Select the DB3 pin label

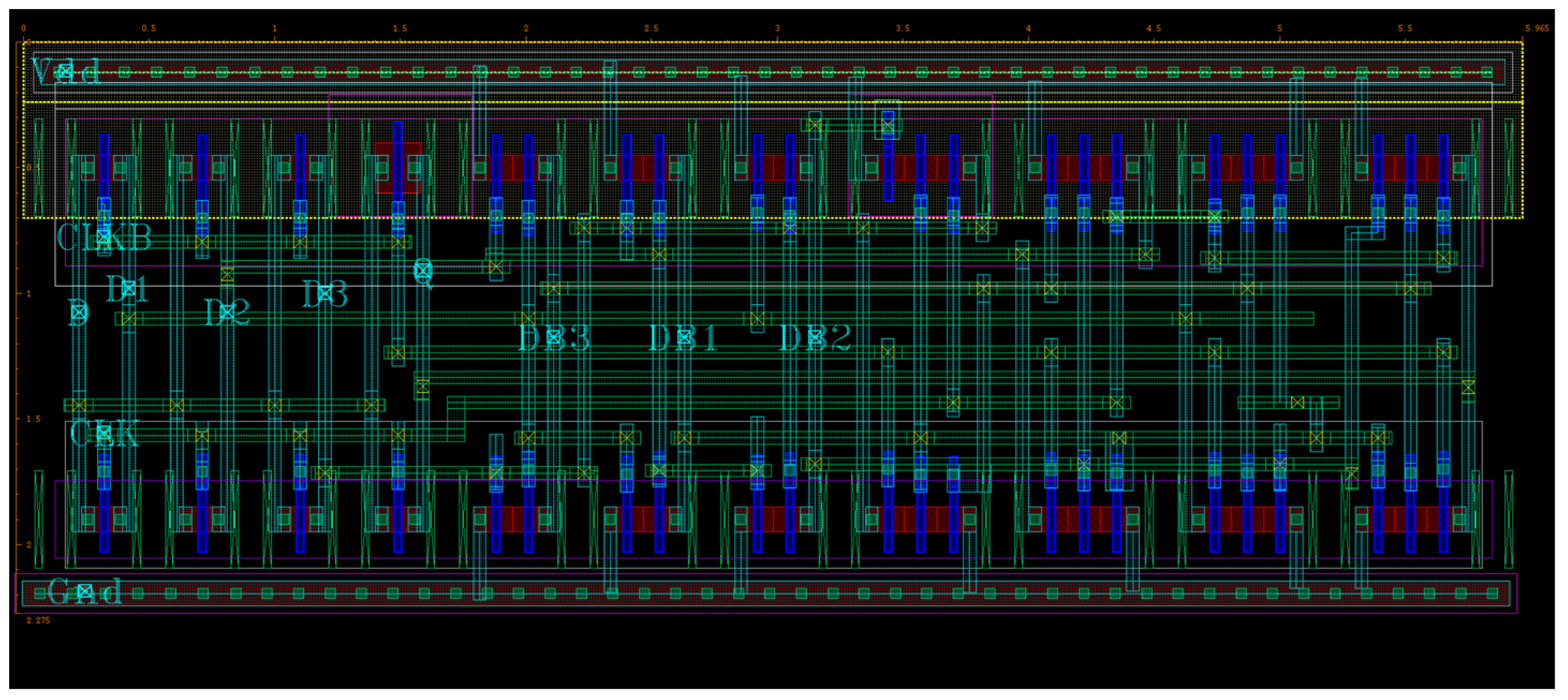click(553, 338)
